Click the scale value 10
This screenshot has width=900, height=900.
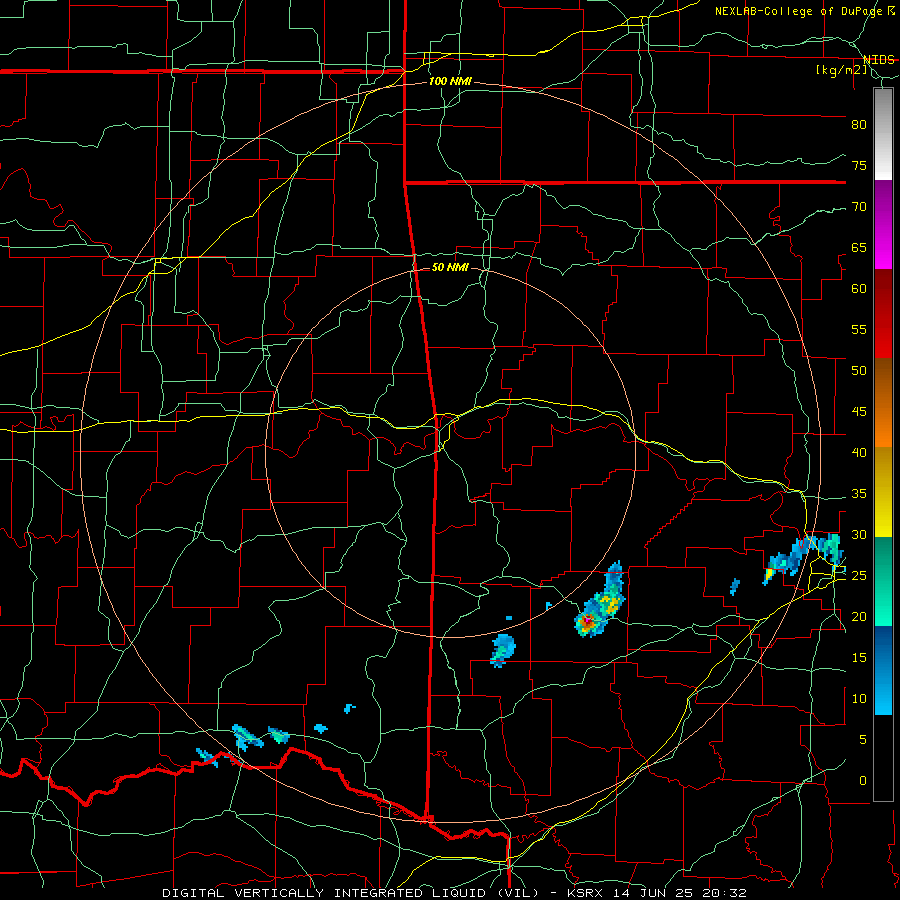tap(859, 699)
